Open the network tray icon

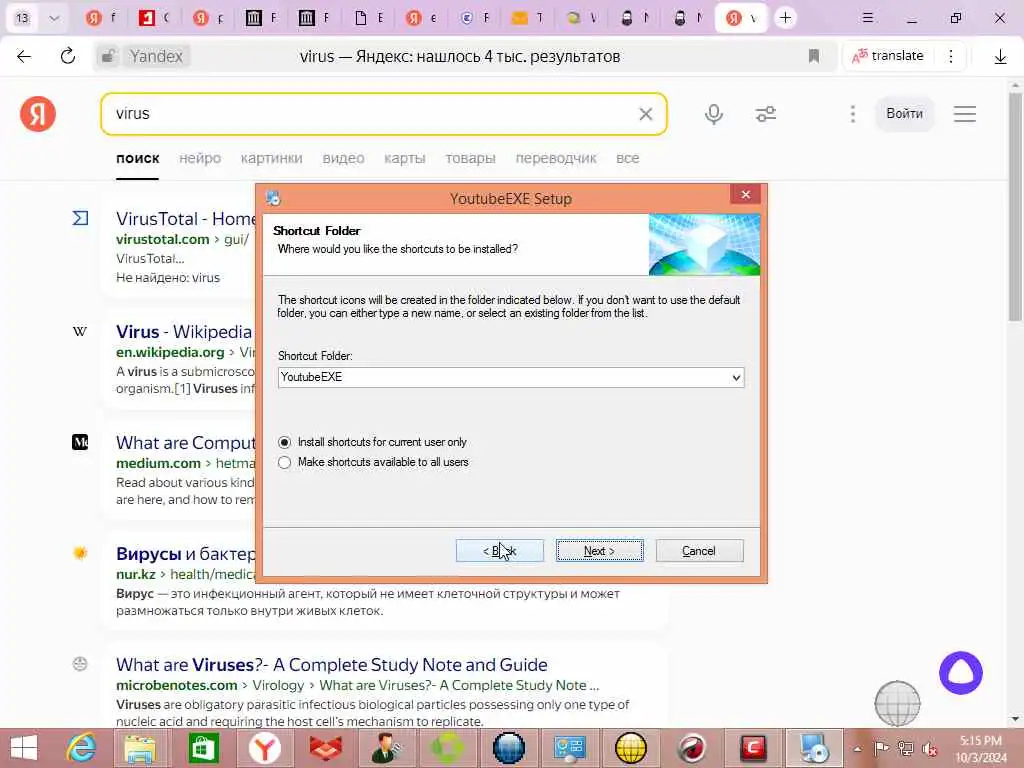(x=905, y=749)
